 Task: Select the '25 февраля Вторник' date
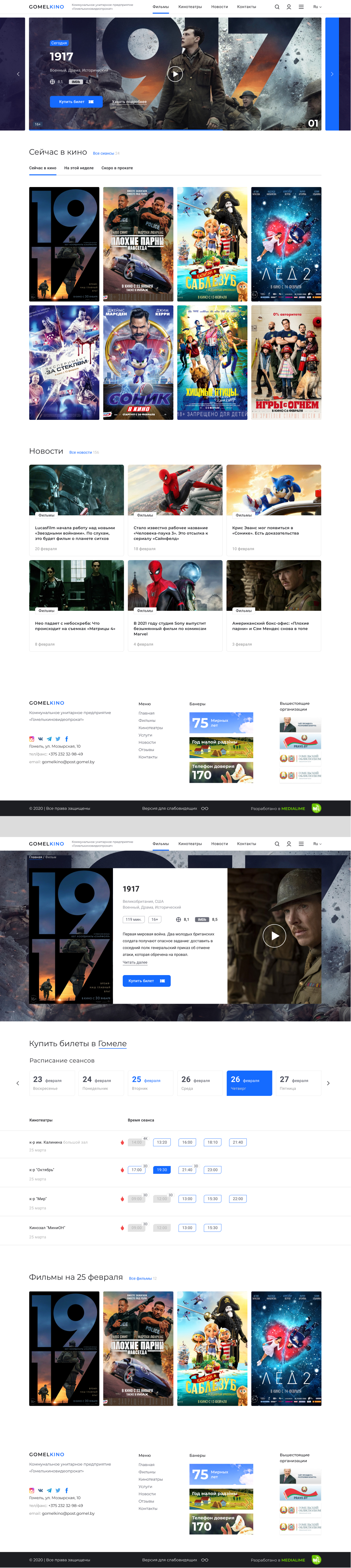click(150, 1083)
